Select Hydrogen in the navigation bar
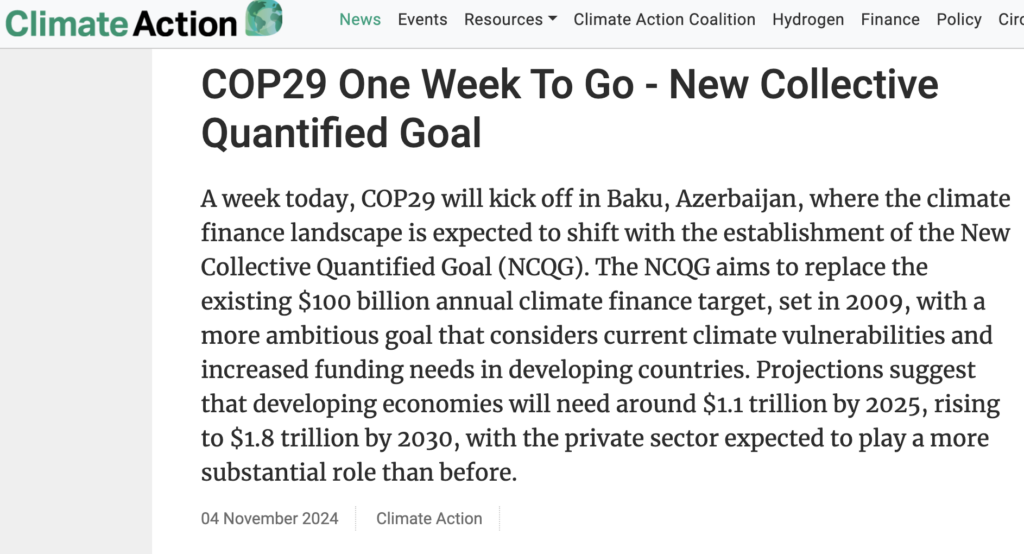This screenshot has width=1024, height=554. click(x=808, y=20)
